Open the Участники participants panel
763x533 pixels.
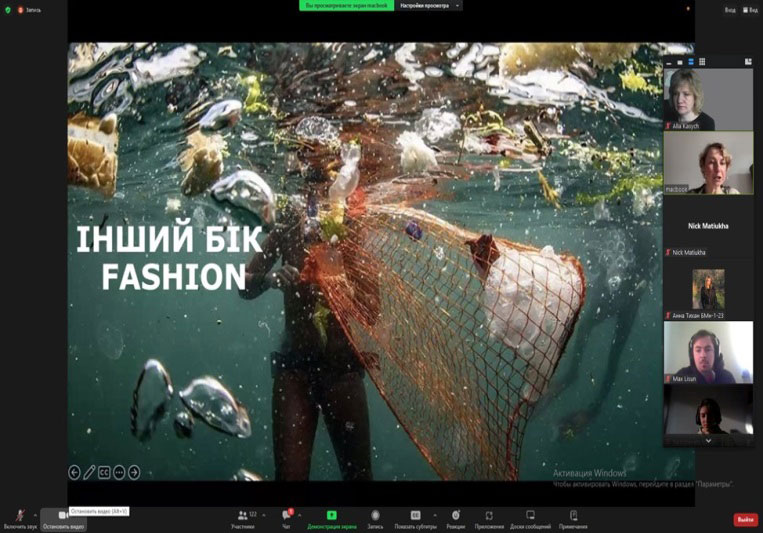click(243, 520)
